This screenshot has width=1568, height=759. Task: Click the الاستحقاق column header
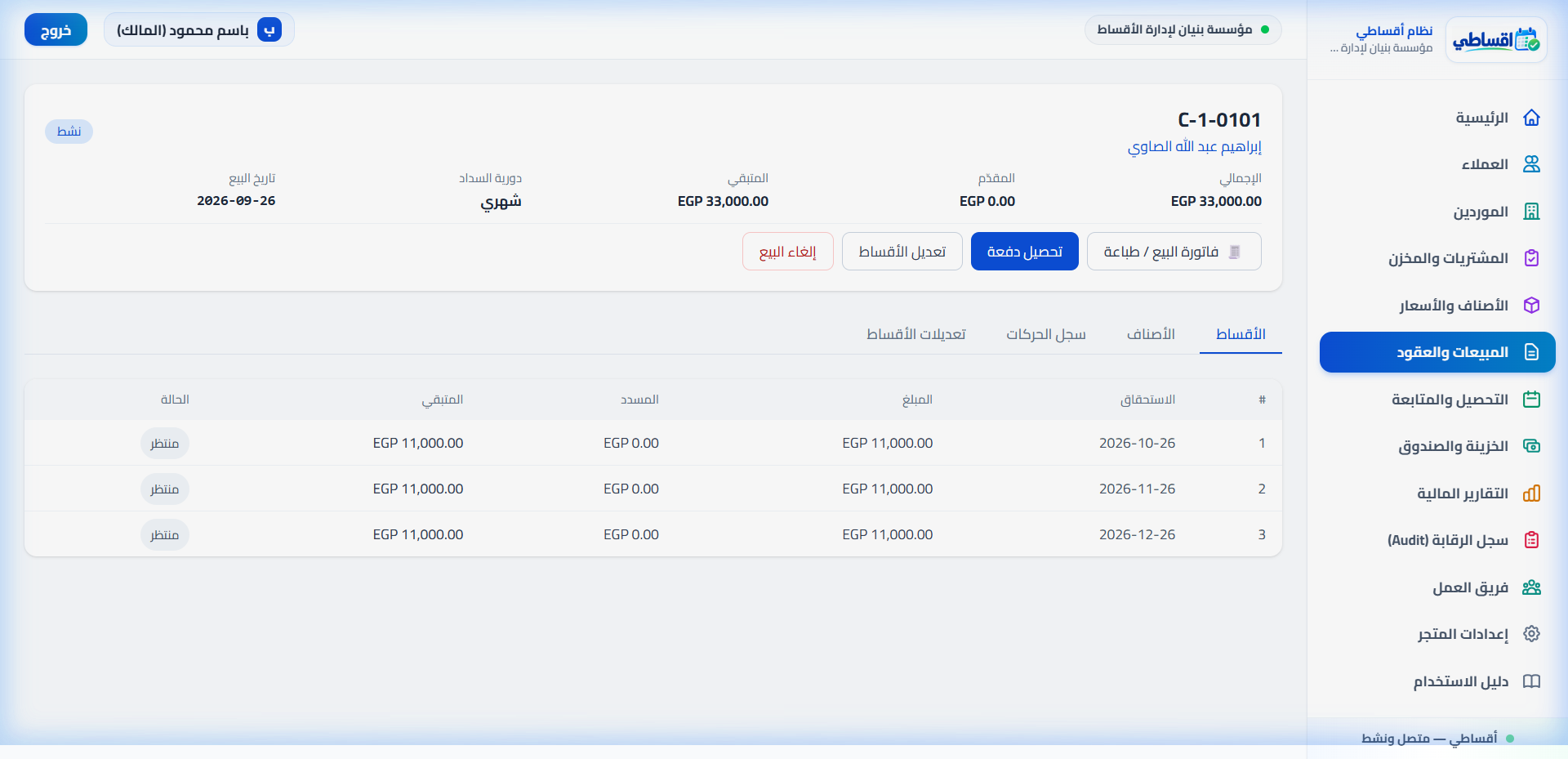click(1147, 400)
